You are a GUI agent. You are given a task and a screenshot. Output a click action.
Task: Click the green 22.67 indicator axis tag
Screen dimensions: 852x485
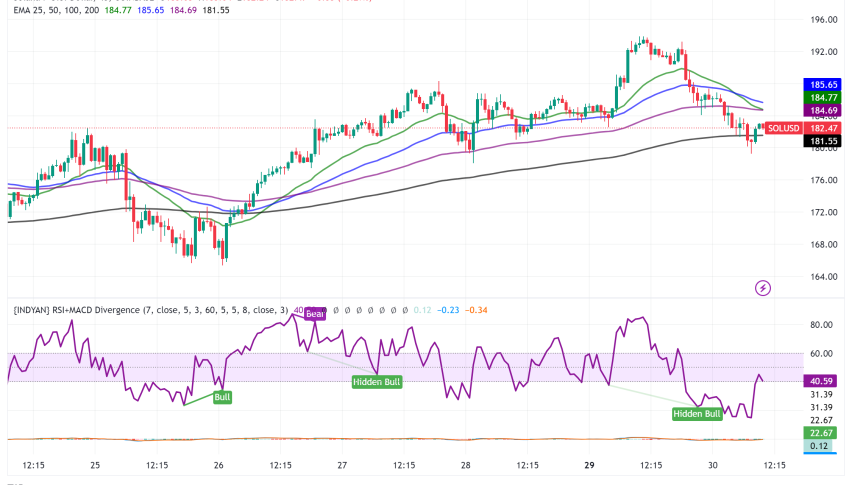click(824, 432)
